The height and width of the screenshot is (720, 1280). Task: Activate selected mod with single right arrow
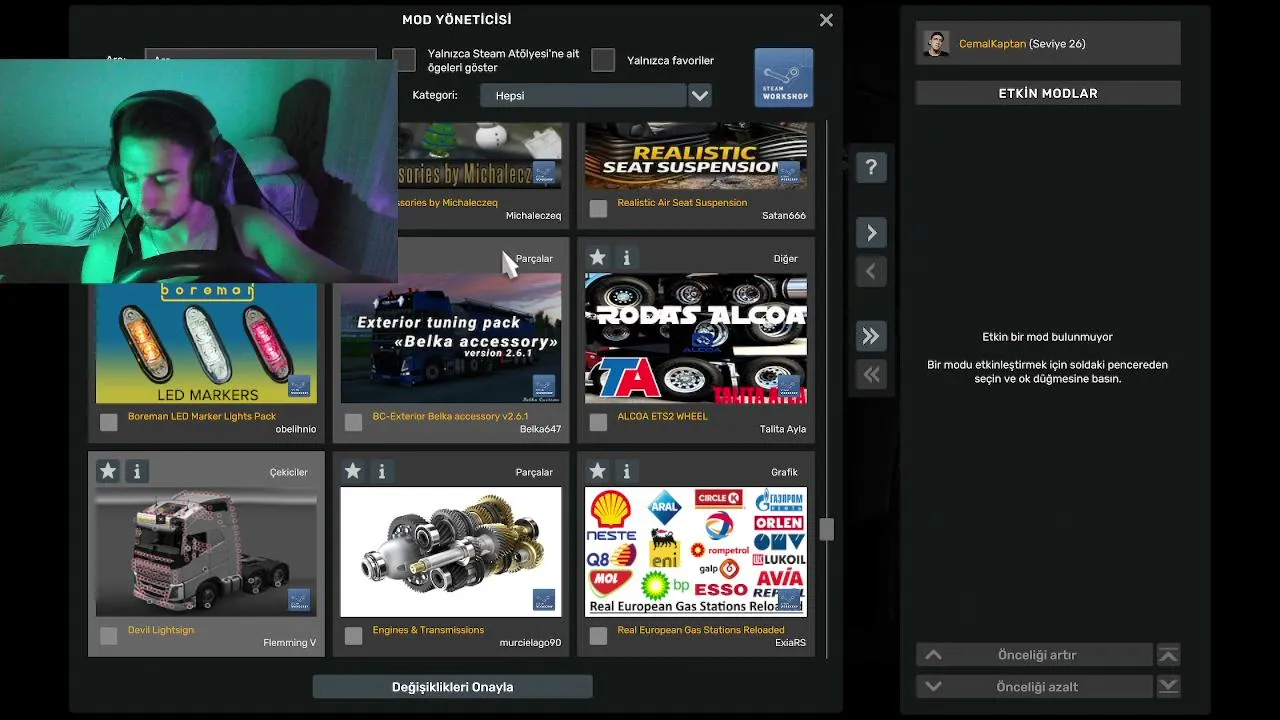[x=871, y=233]
